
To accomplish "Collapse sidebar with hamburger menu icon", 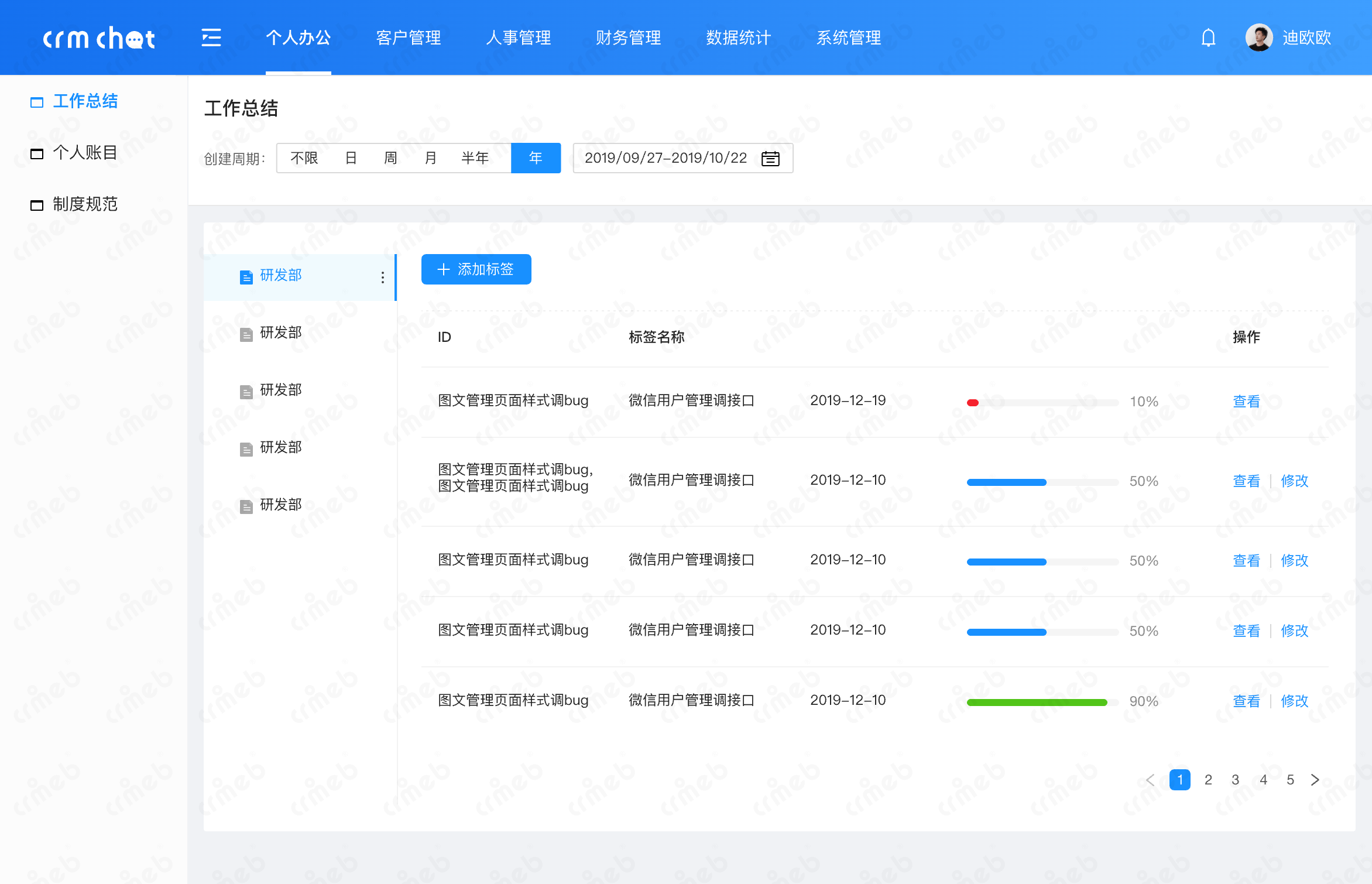I will pyautogui.click(x=211, y=38).
